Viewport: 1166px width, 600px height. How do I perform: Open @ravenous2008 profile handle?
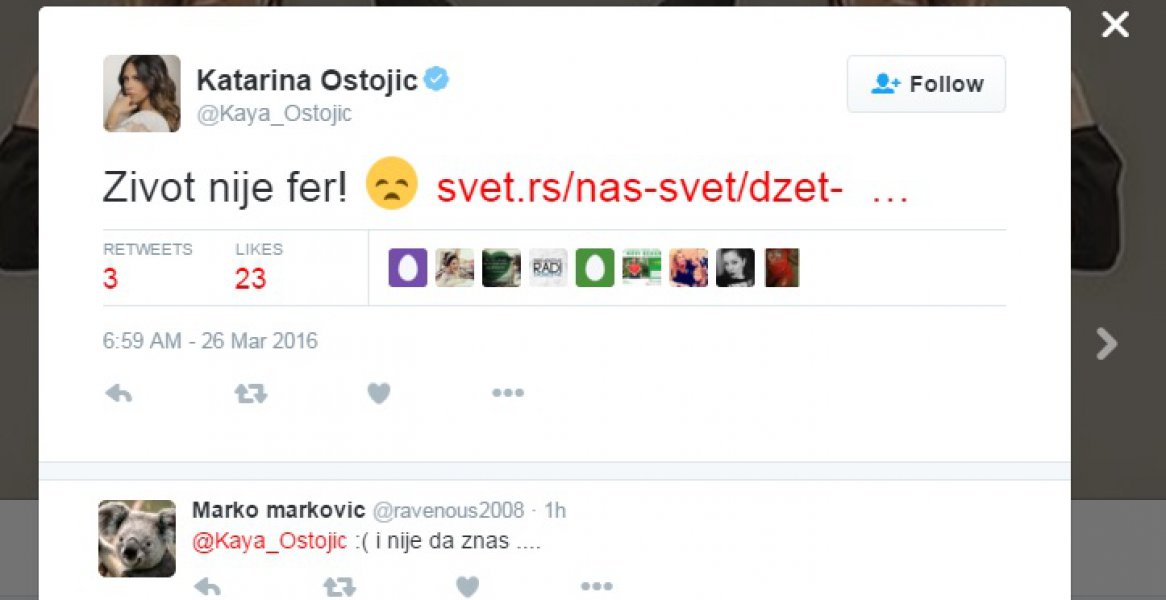[x=448, y=511]
